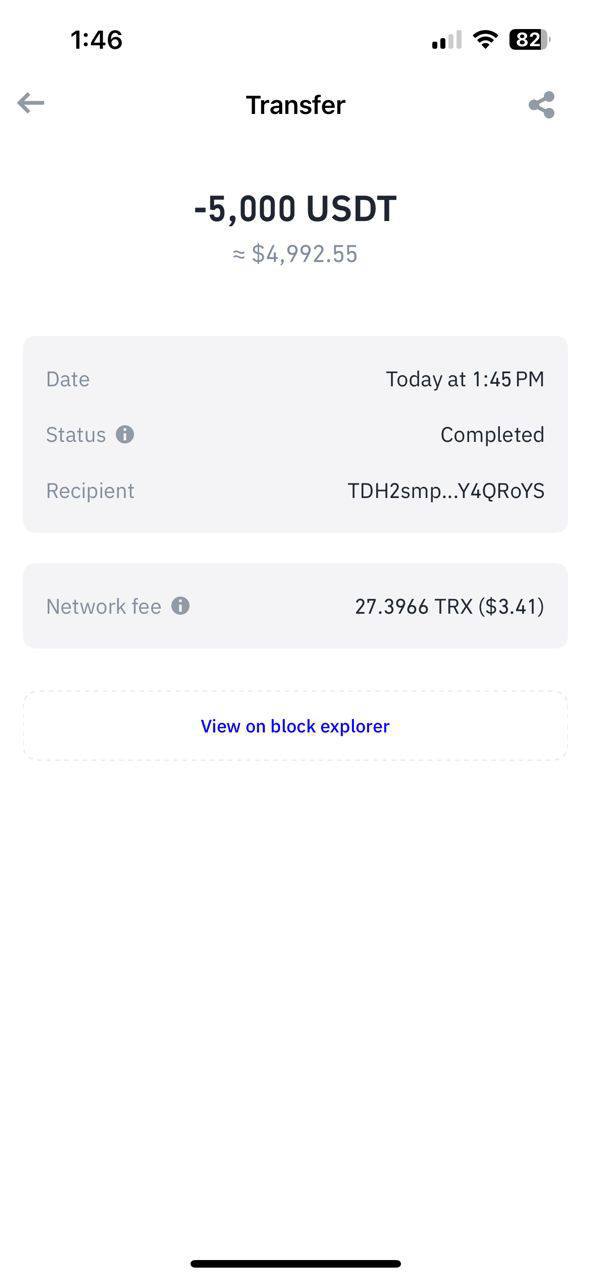Tap the back arrow icon

pyautogui.click(x=31, y=103)
